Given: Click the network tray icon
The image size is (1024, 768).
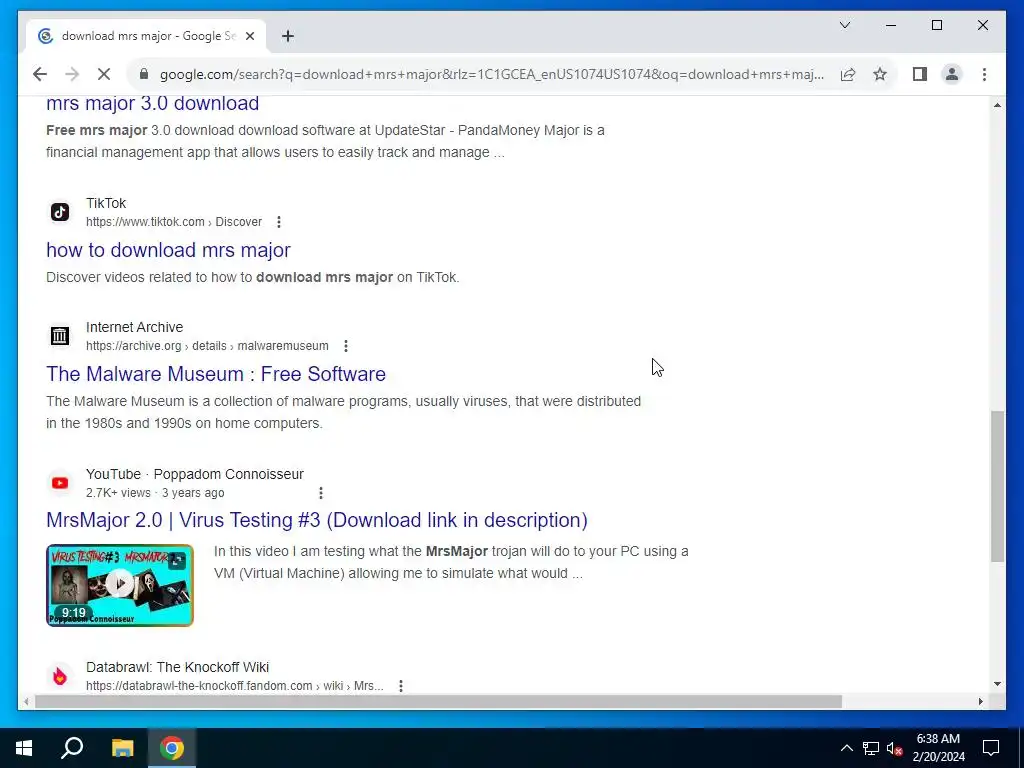Looking at the screenshot, I should [x=871, y=748].
